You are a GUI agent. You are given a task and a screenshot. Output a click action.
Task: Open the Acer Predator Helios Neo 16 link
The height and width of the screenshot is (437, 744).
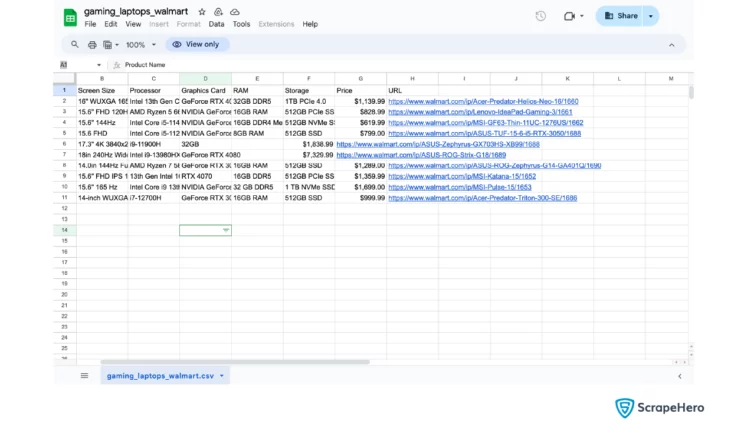483,102
